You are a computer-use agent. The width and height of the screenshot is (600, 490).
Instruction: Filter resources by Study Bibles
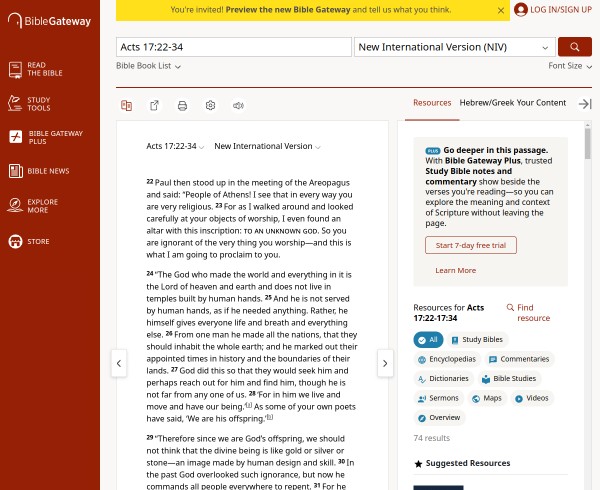click(x=477, y=340)
